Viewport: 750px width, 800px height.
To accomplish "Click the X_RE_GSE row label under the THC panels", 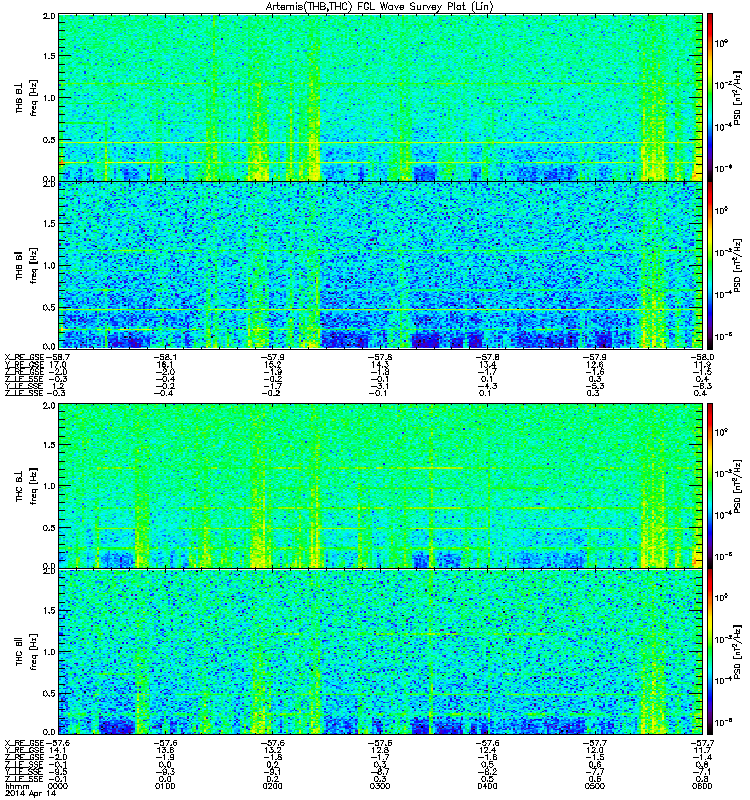I will (x=24, y=743).
